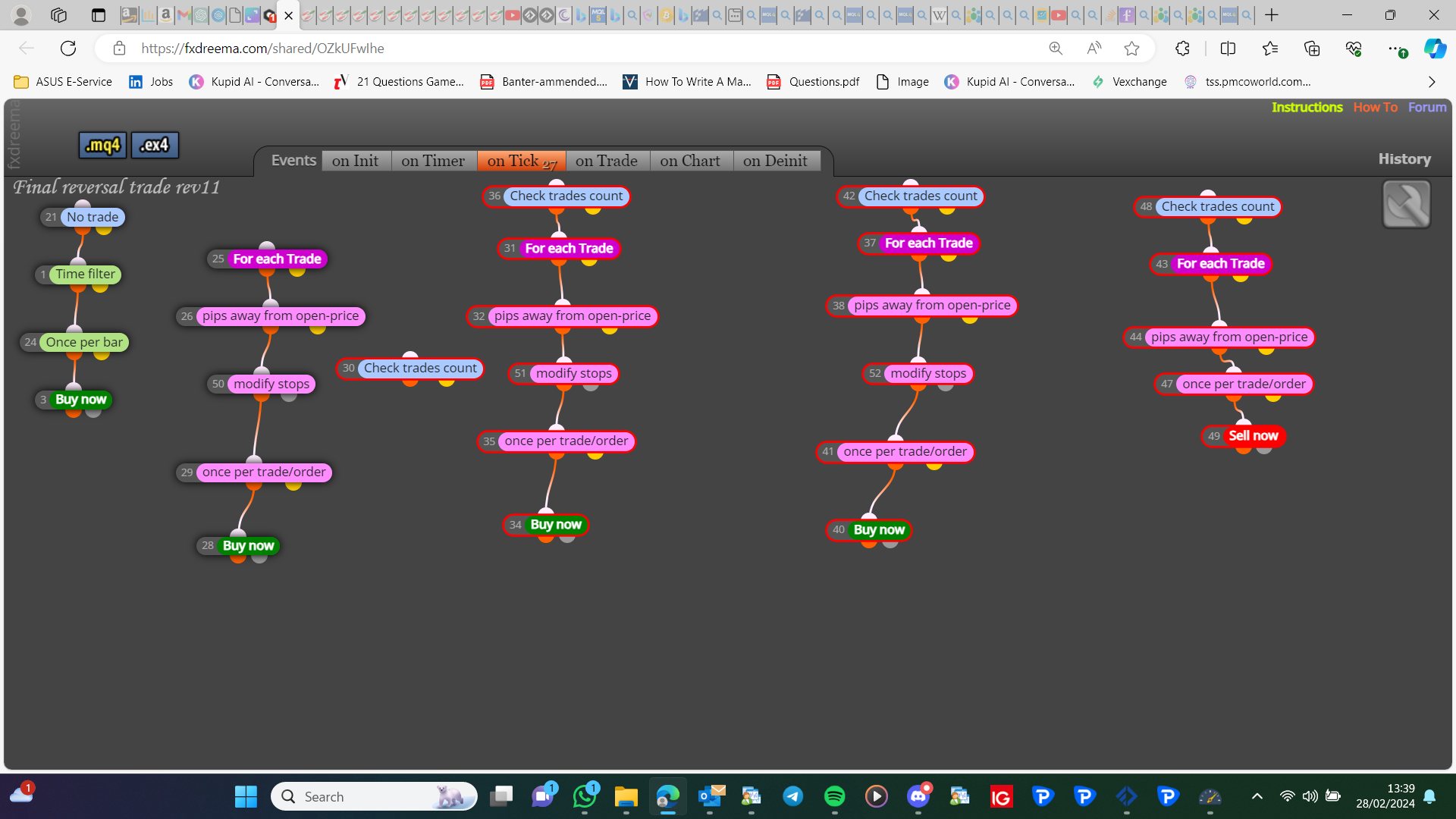Open Spotify from the taskbar
The height and width of the screenshot is (819, 1456).
[834, 796]
